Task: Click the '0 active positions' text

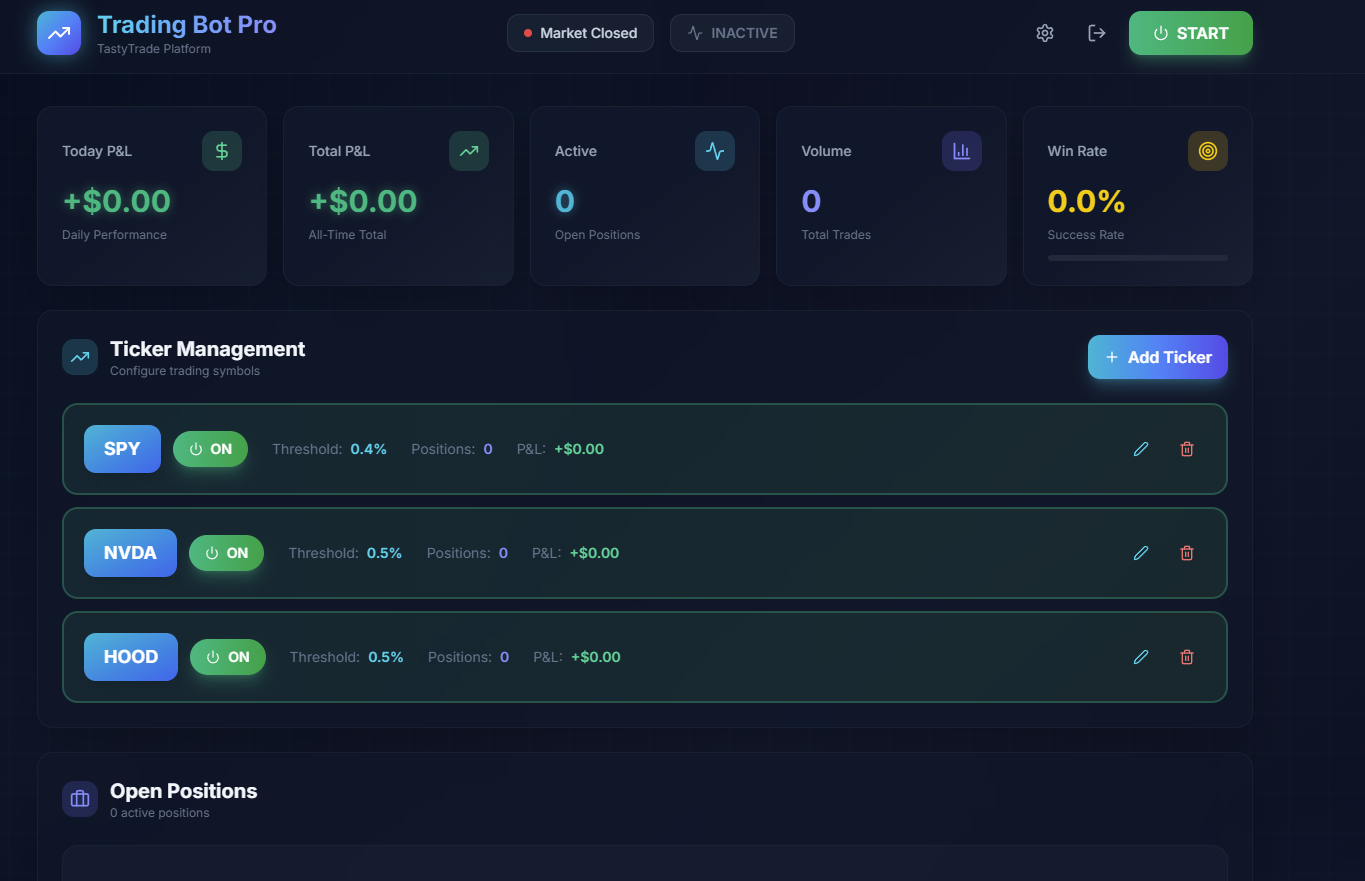Action: click(x=160, y=813)
